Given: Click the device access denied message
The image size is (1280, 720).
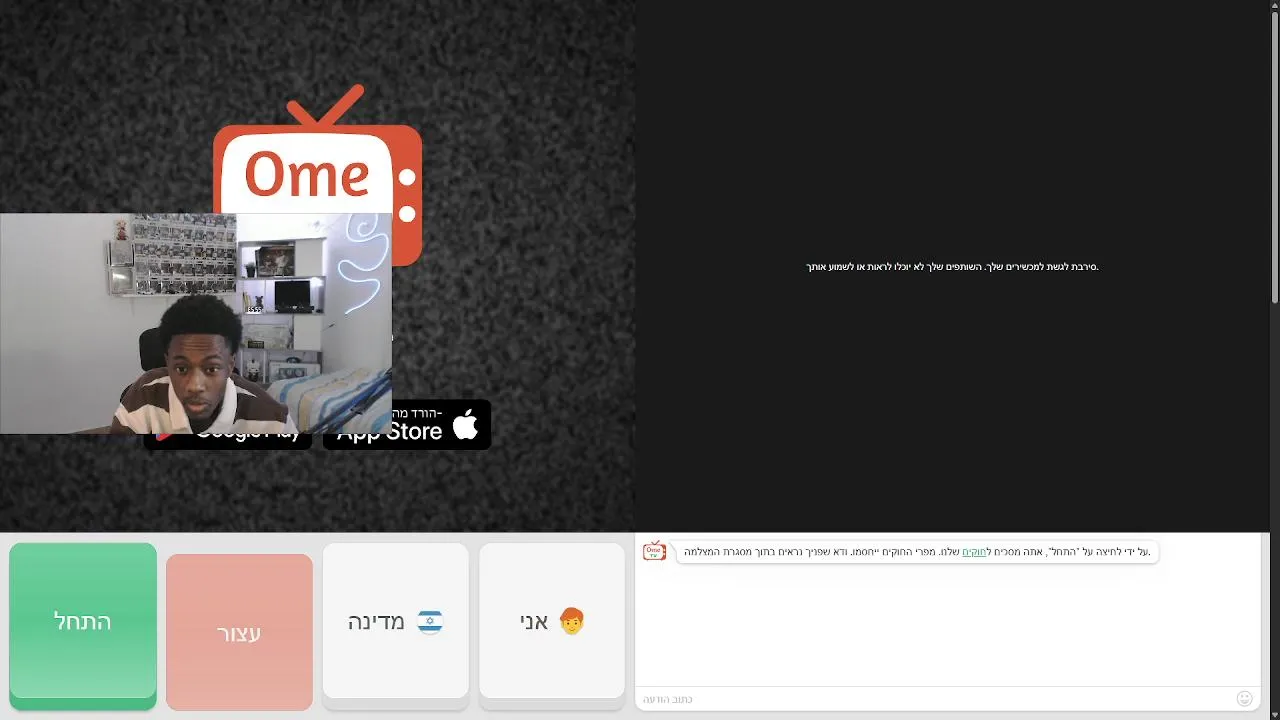Looking at the screenshot, I should 952,267.
